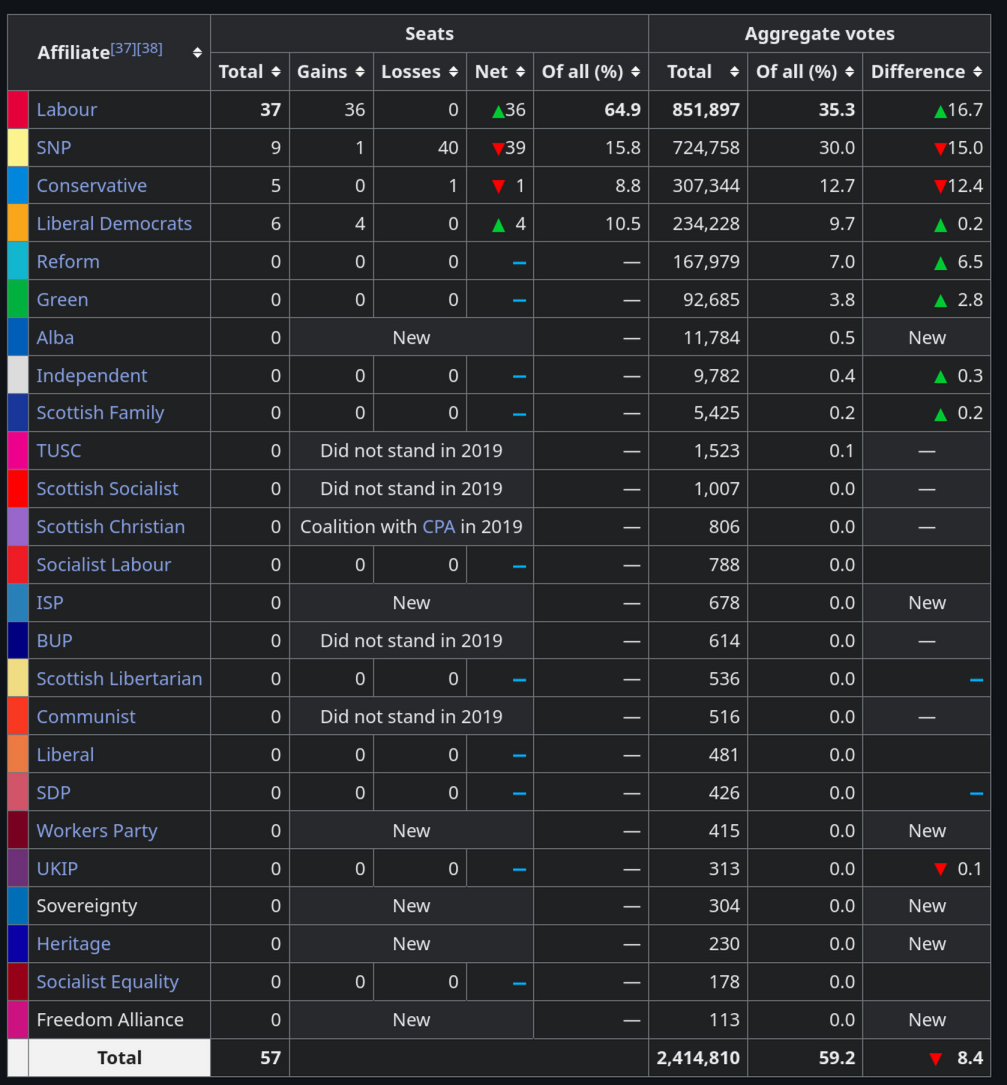
Task: Open reference footnote 37
Action: coord(123,48)
